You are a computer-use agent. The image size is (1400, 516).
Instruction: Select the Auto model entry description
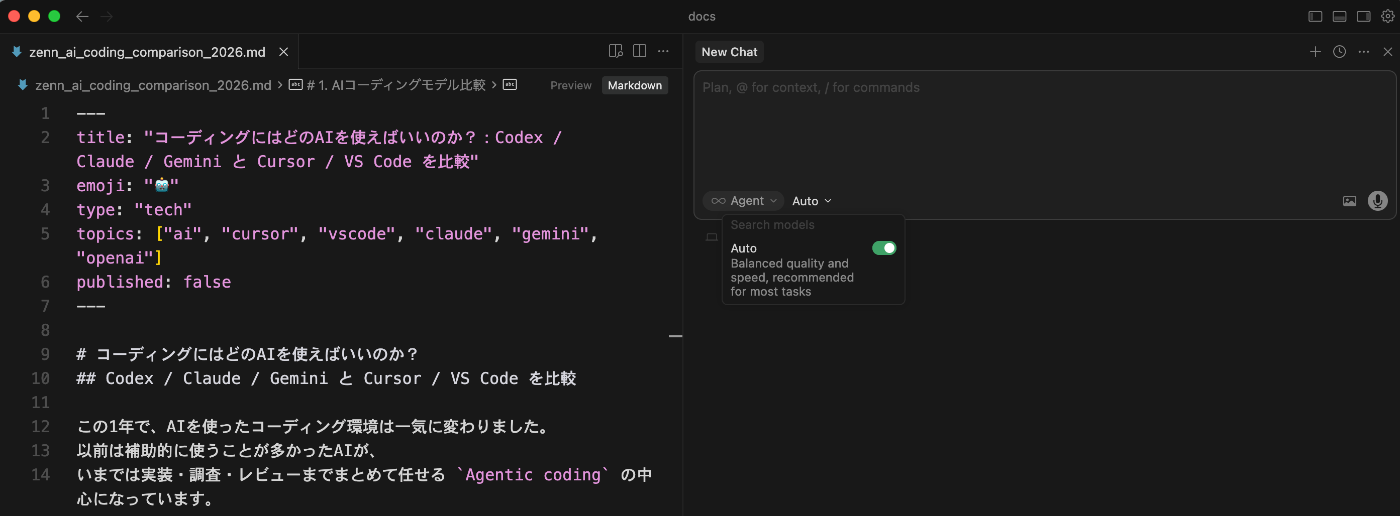point(792,278)
